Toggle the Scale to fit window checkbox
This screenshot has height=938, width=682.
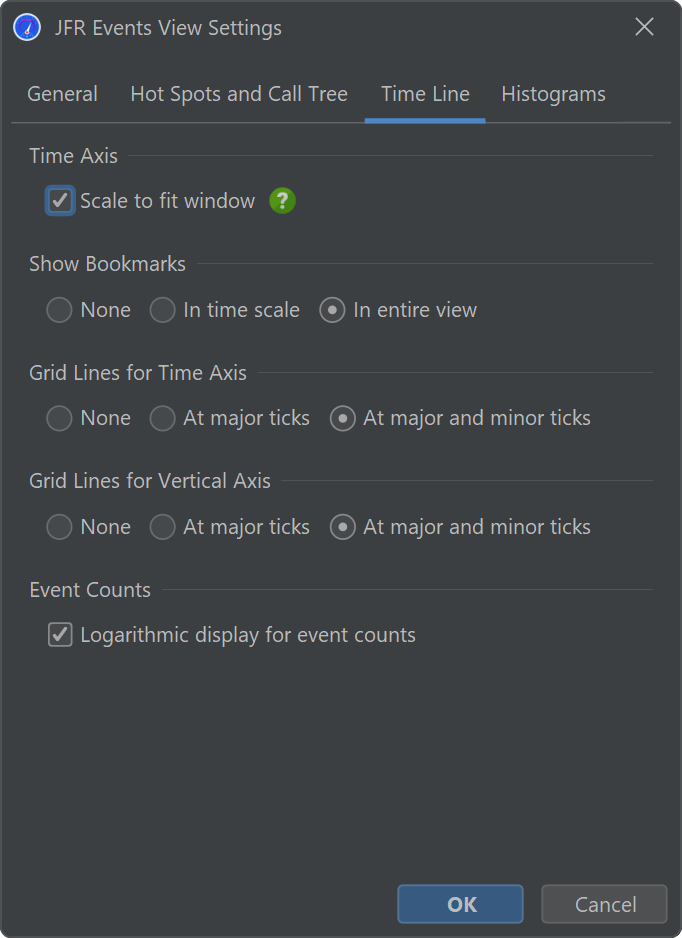60,201
